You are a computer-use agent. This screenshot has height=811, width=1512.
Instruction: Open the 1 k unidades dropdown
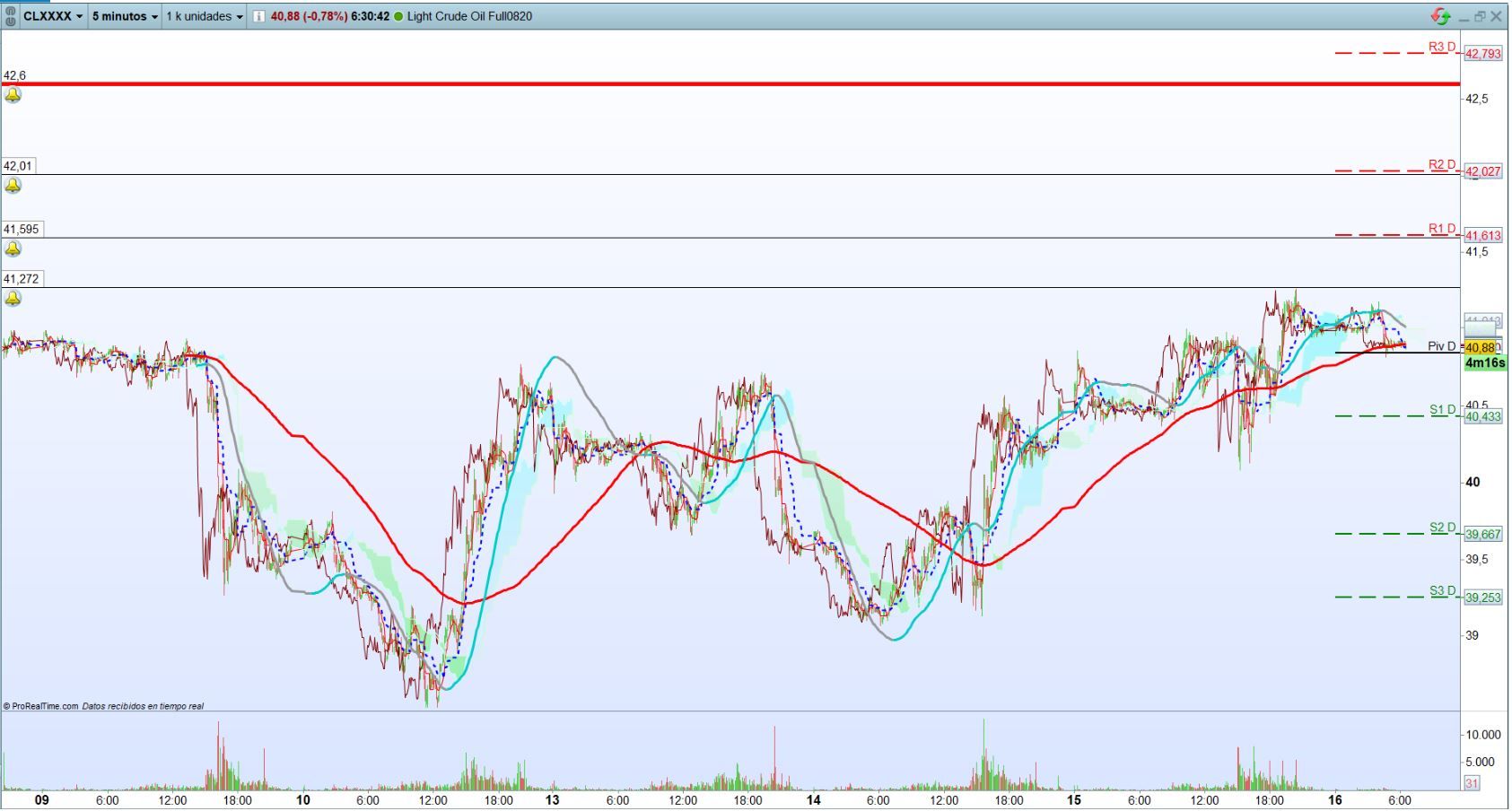pyautogui.click(x=205, y=16)
